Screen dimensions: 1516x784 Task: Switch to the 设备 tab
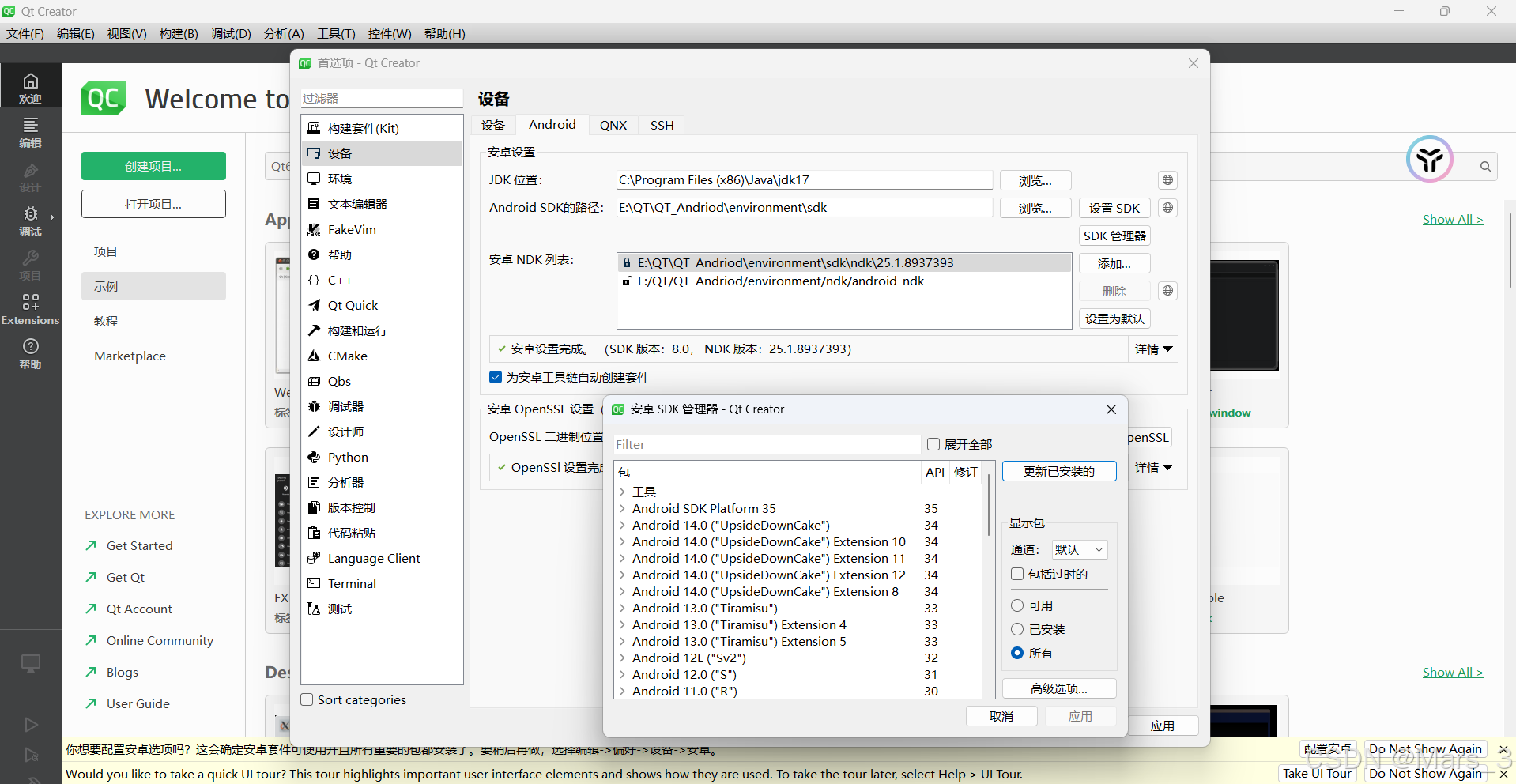493,125
